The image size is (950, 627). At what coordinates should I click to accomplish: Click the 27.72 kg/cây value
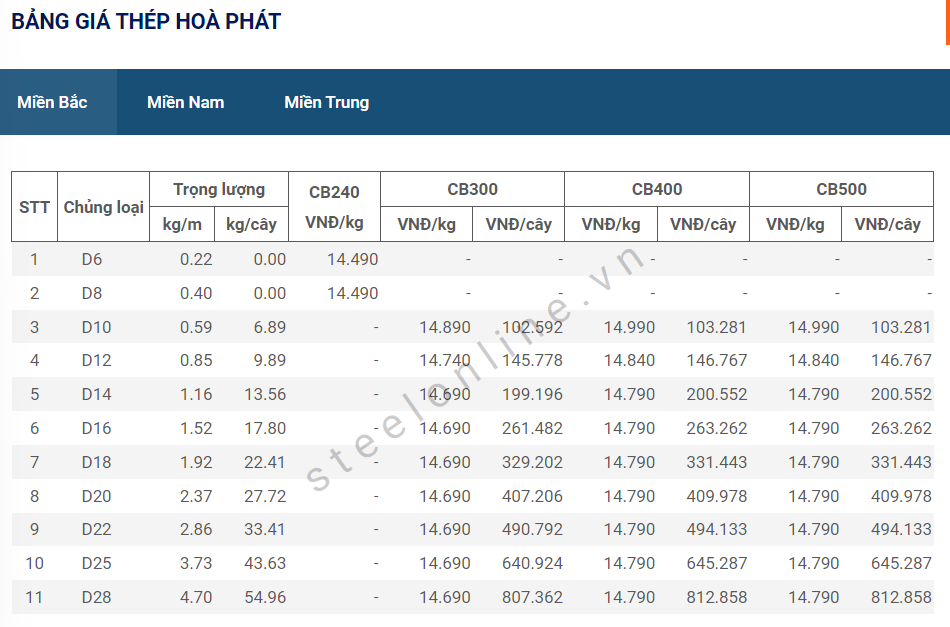(x=265, y=496)
